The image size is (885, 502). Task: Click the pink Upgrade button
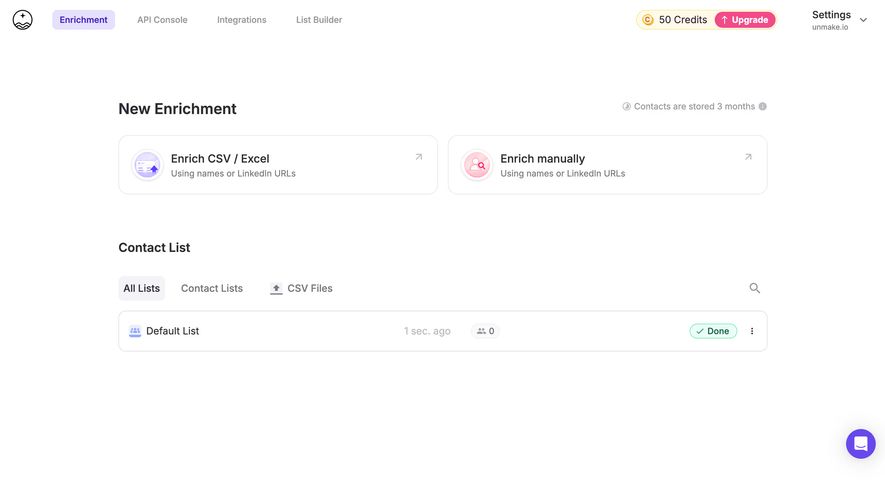pos(744,20)
